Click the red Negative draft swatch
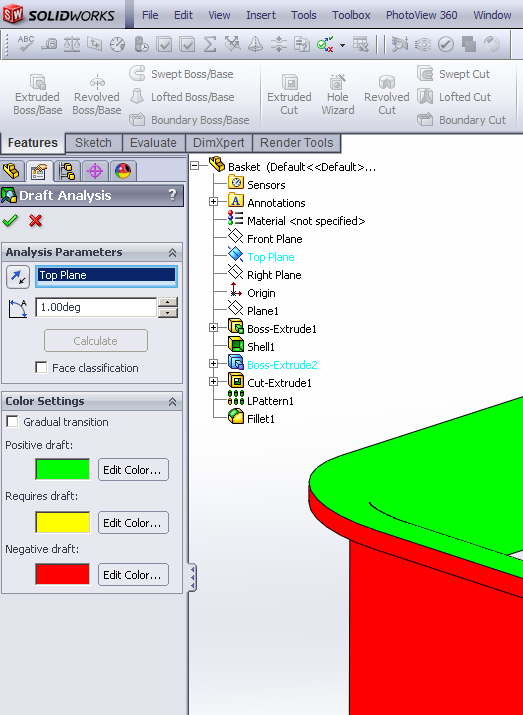This screenshot has height=715, width=523. click(x=63, y=575)
